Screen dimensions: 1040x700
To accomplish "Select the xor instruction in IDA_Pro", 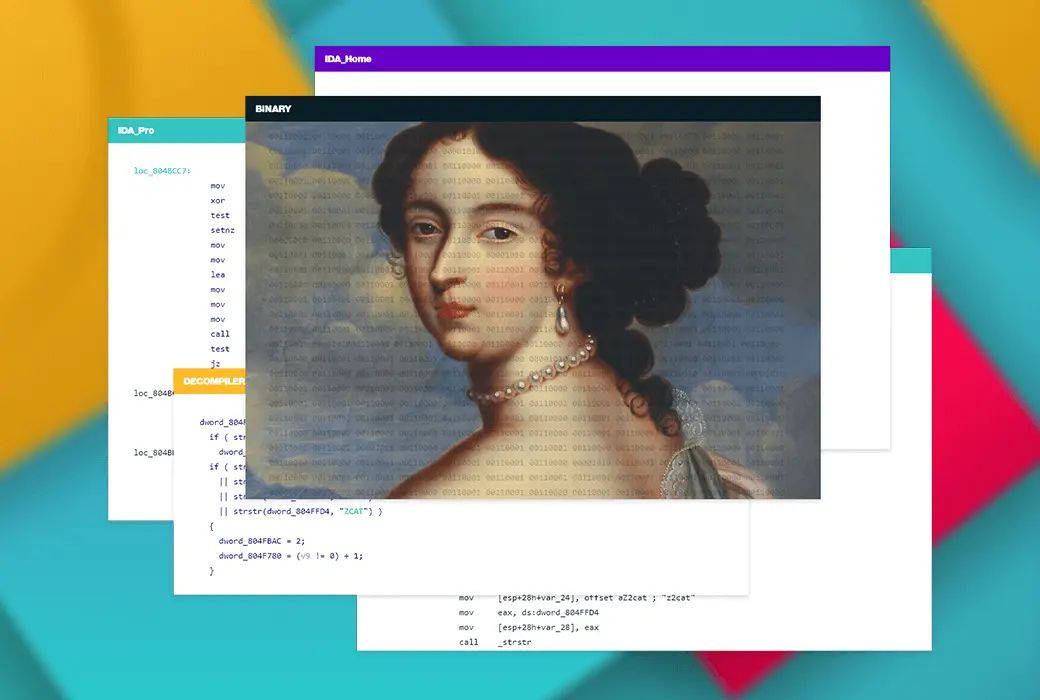I will click(x=218, y=200).
